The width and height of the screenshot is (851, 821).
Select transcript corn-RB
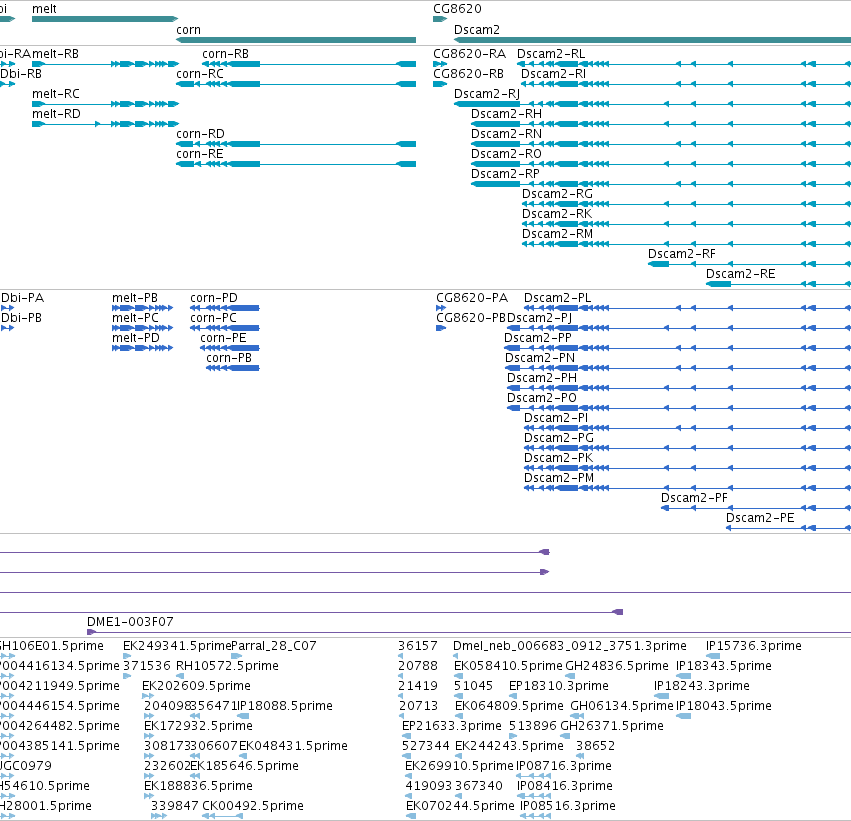[309, 64]
